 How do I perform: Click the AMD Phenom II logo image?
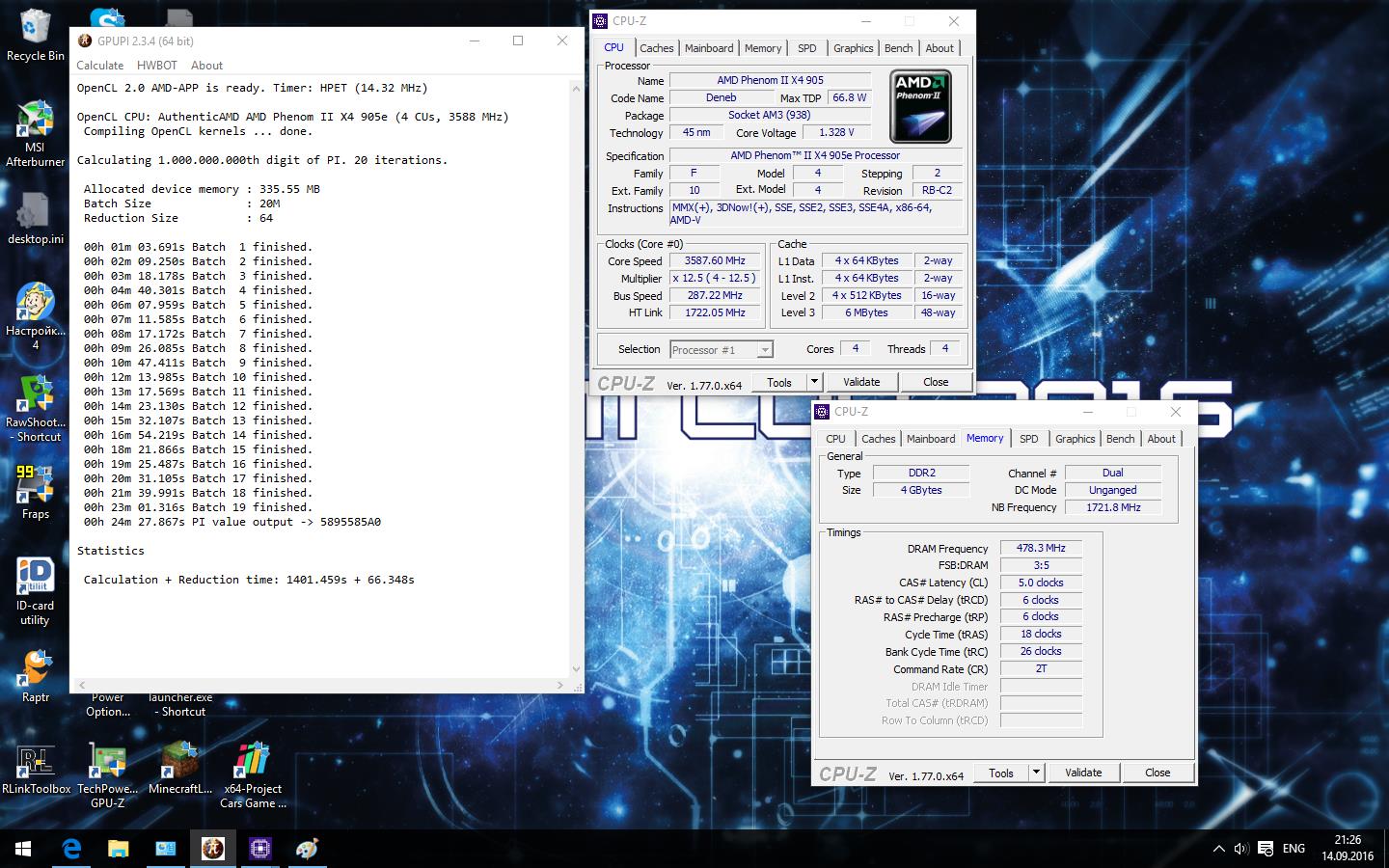pyautogui.click(x=921, y=107)
